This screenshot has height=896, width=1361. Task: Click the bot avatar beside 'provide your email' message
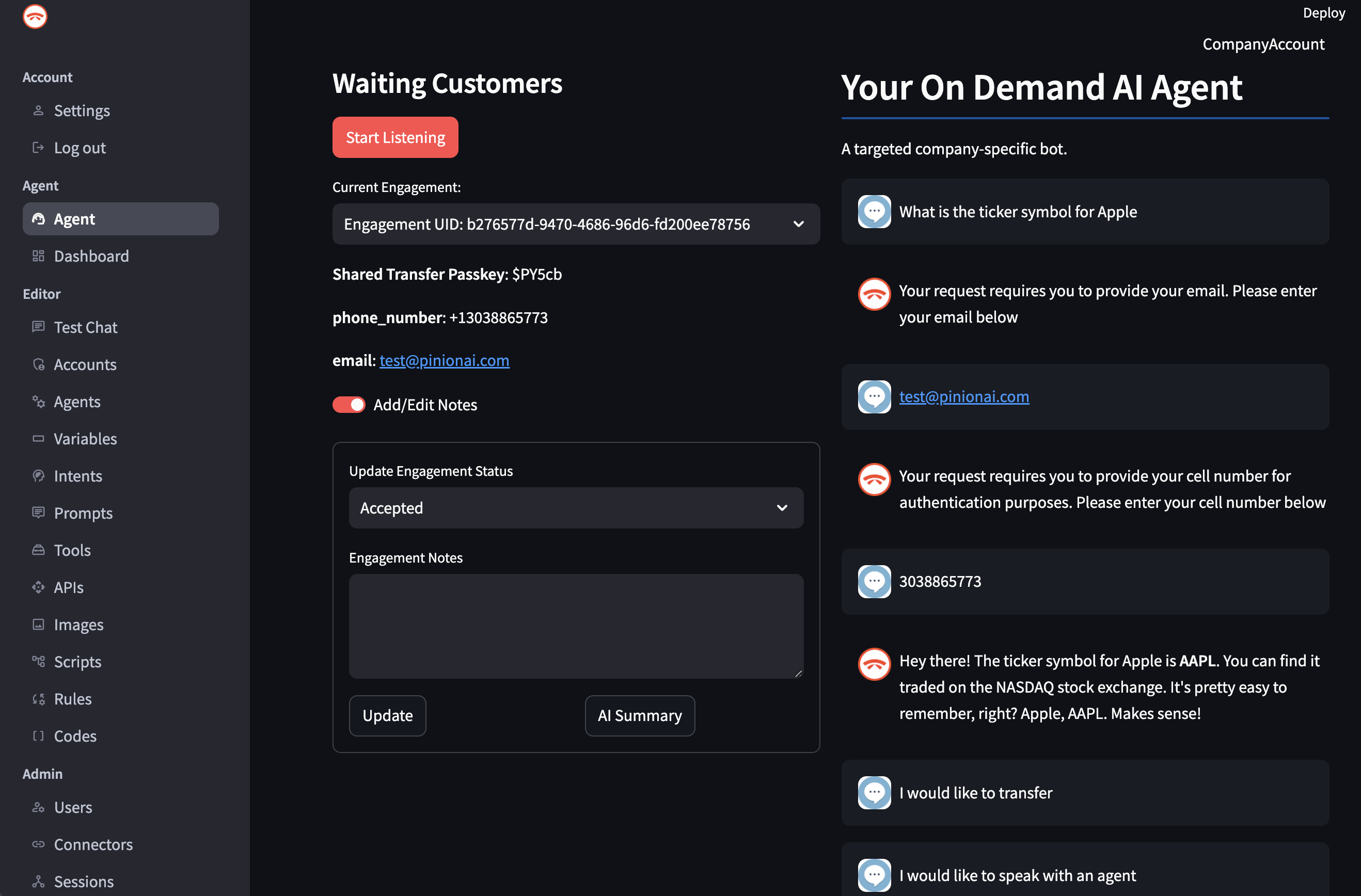point(874,294)
